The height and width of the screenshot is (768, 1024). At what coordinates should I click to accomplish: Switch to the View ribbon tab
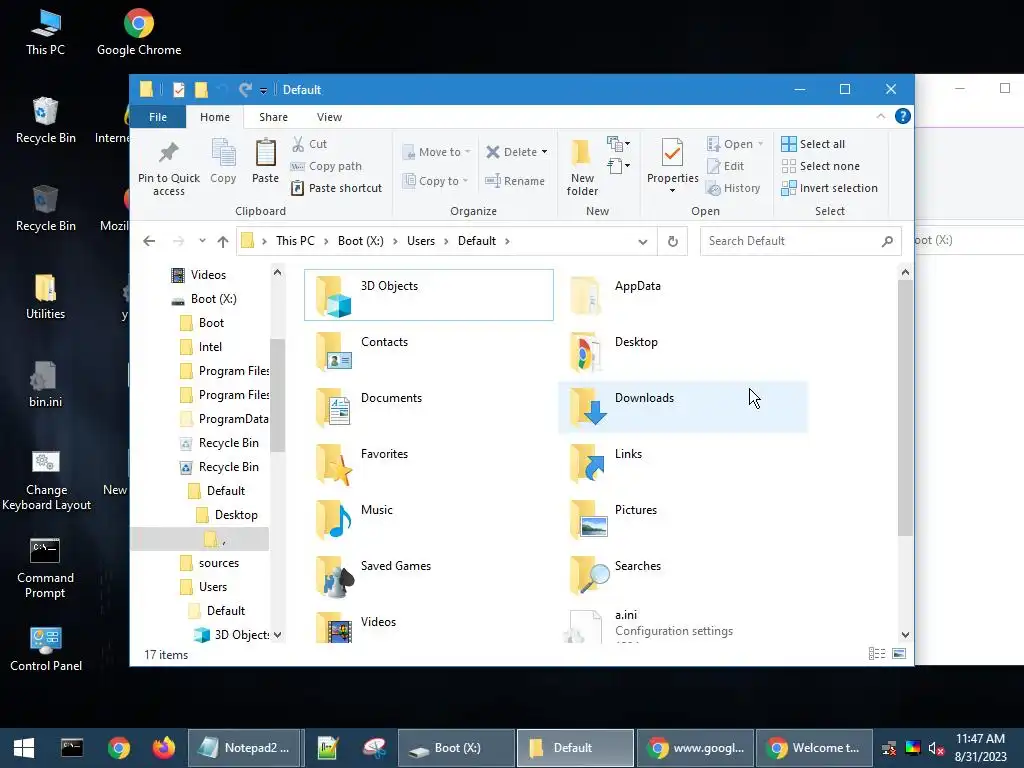(329, 117)
